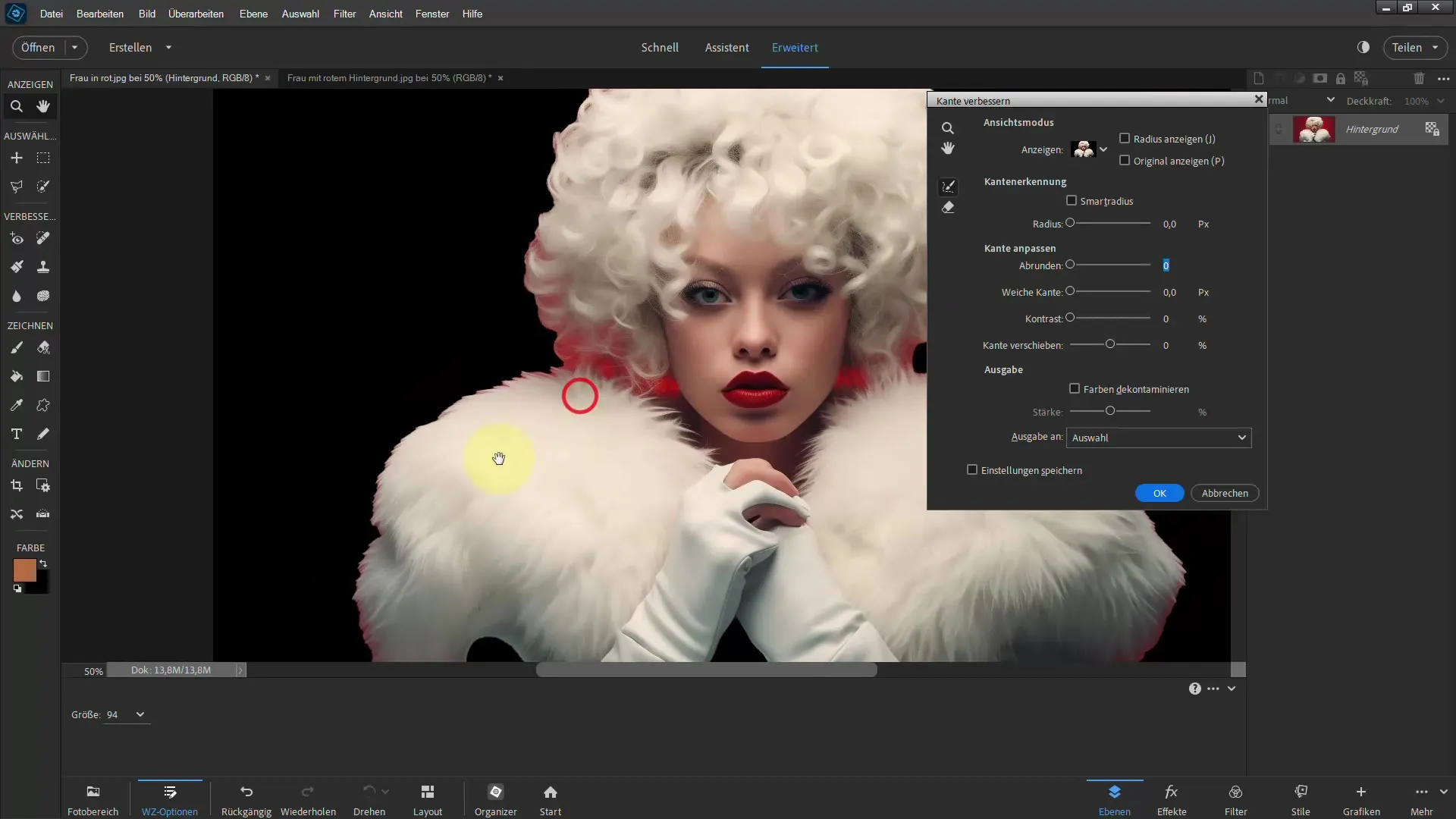Select the Brush tool
The width and height of the screenshot is (1456, 819).
coord(17,348)
